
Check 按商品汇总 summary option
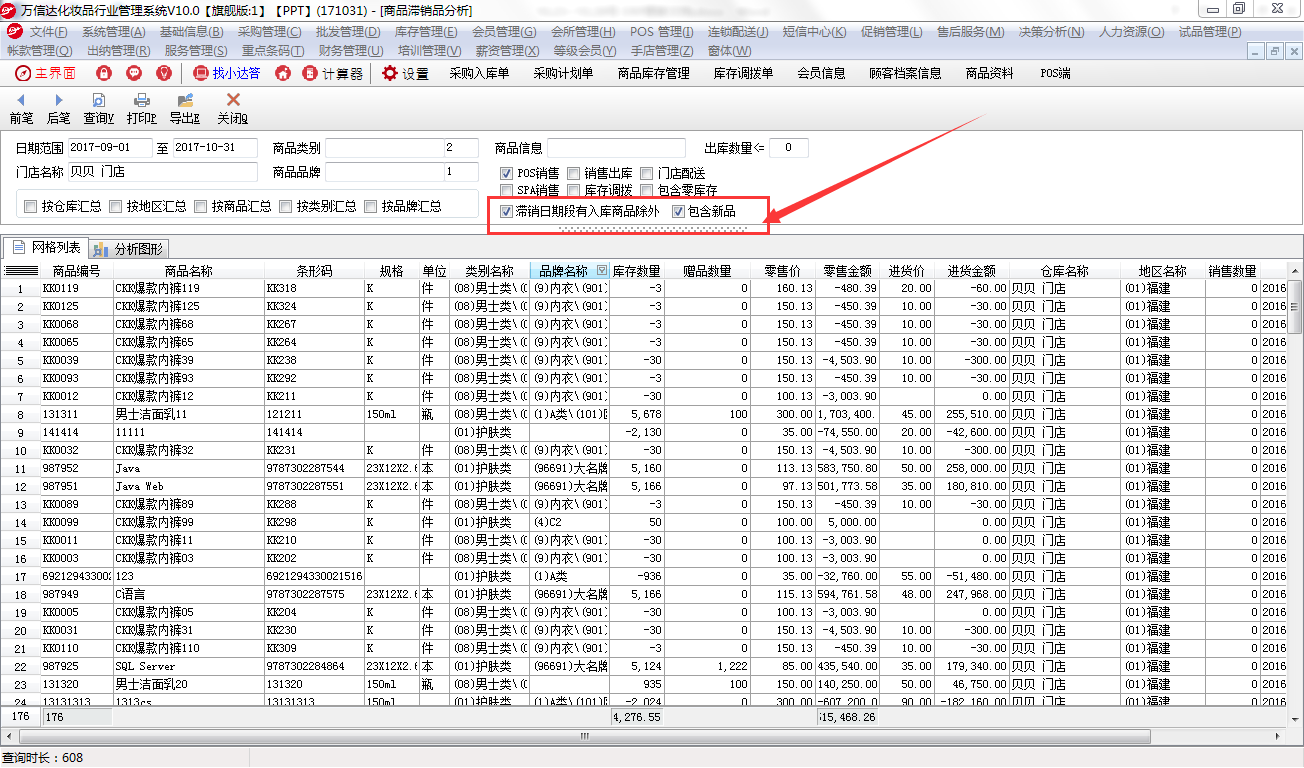tap(201, 207)
